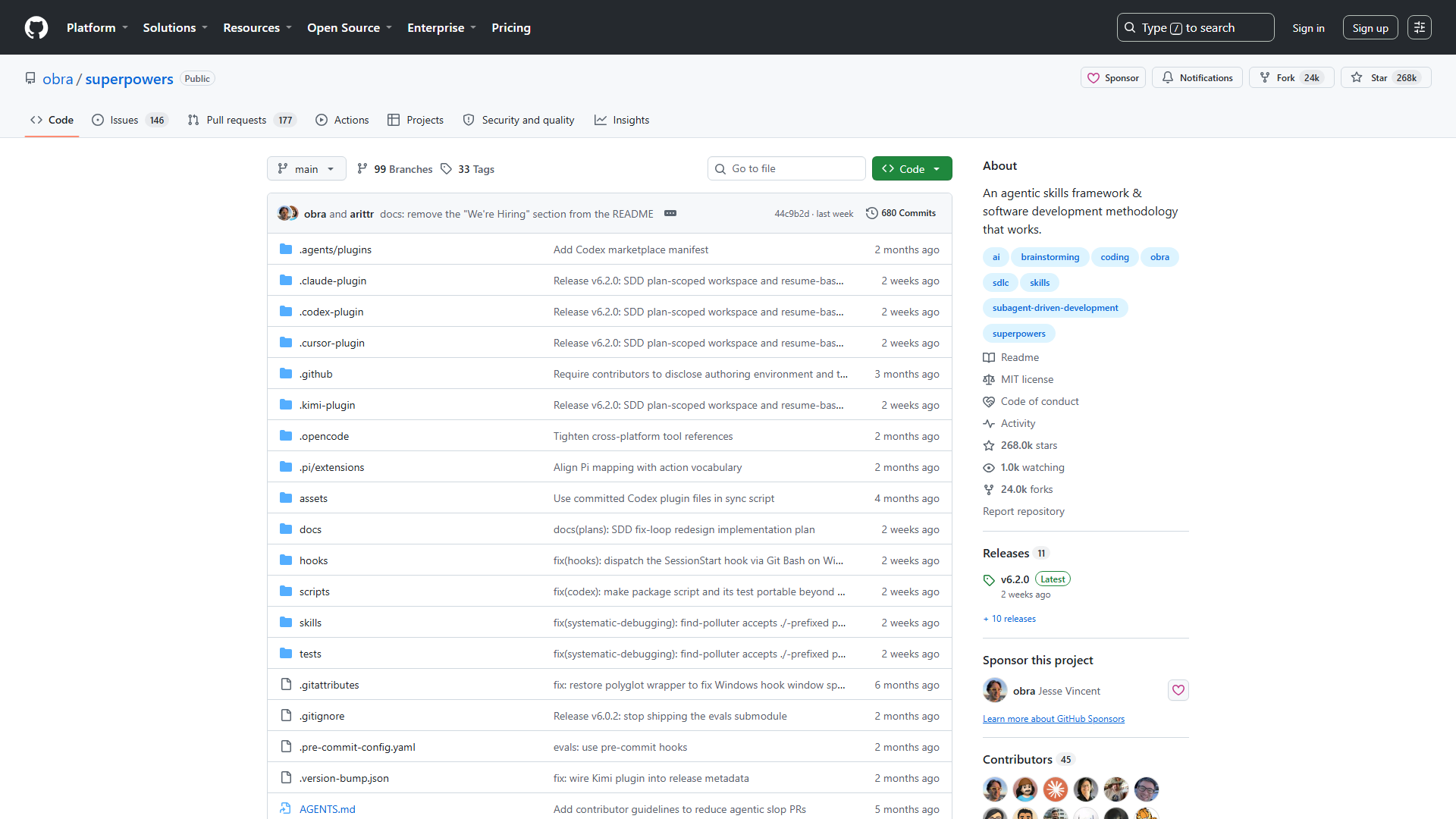Expand the Solutions navigation menu
Viewport: 1456px width, 819px height.
[x=175, y=27]
